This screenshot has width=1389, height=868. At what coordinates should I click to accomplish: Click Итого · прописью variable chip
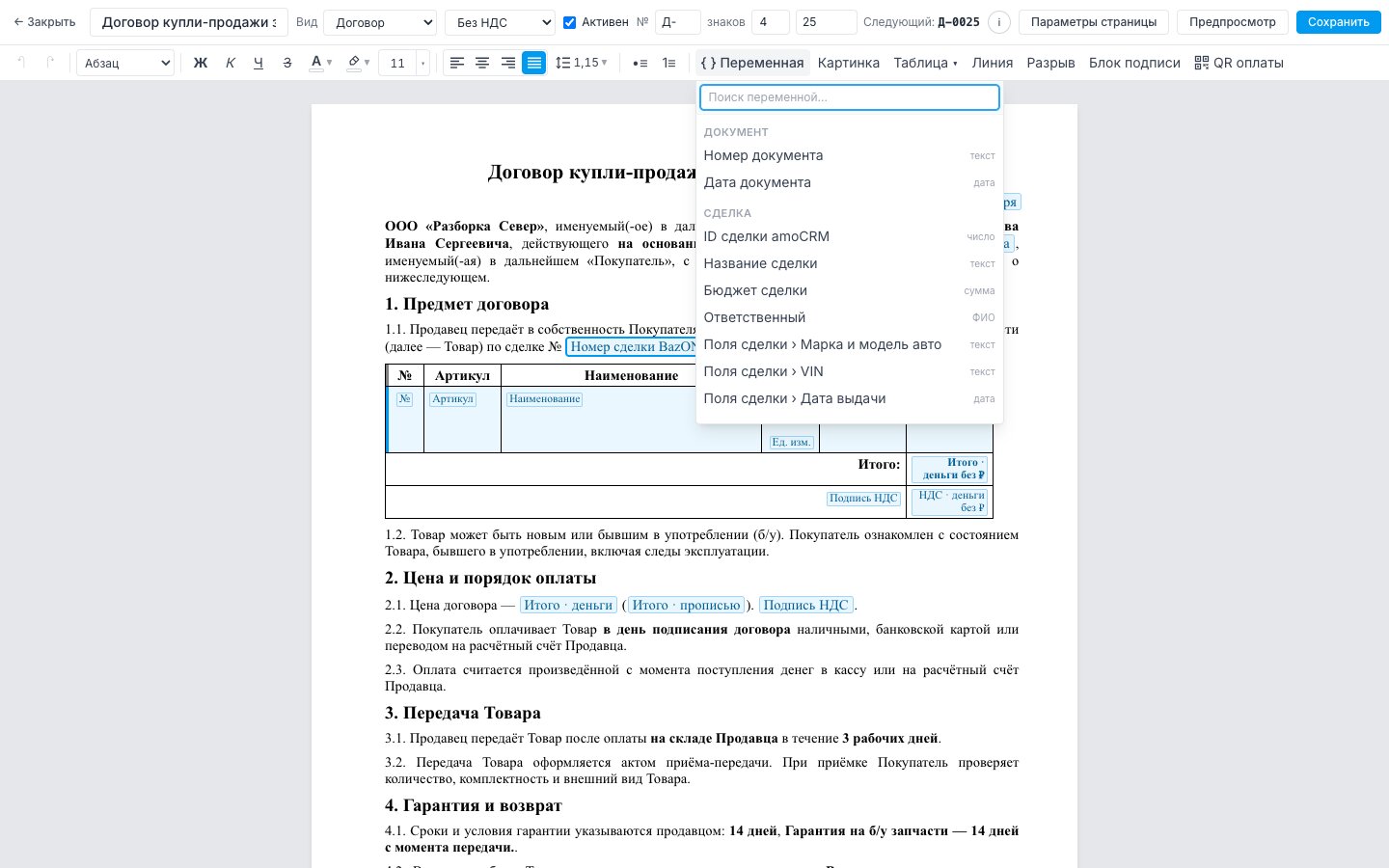tap(686, 605)
